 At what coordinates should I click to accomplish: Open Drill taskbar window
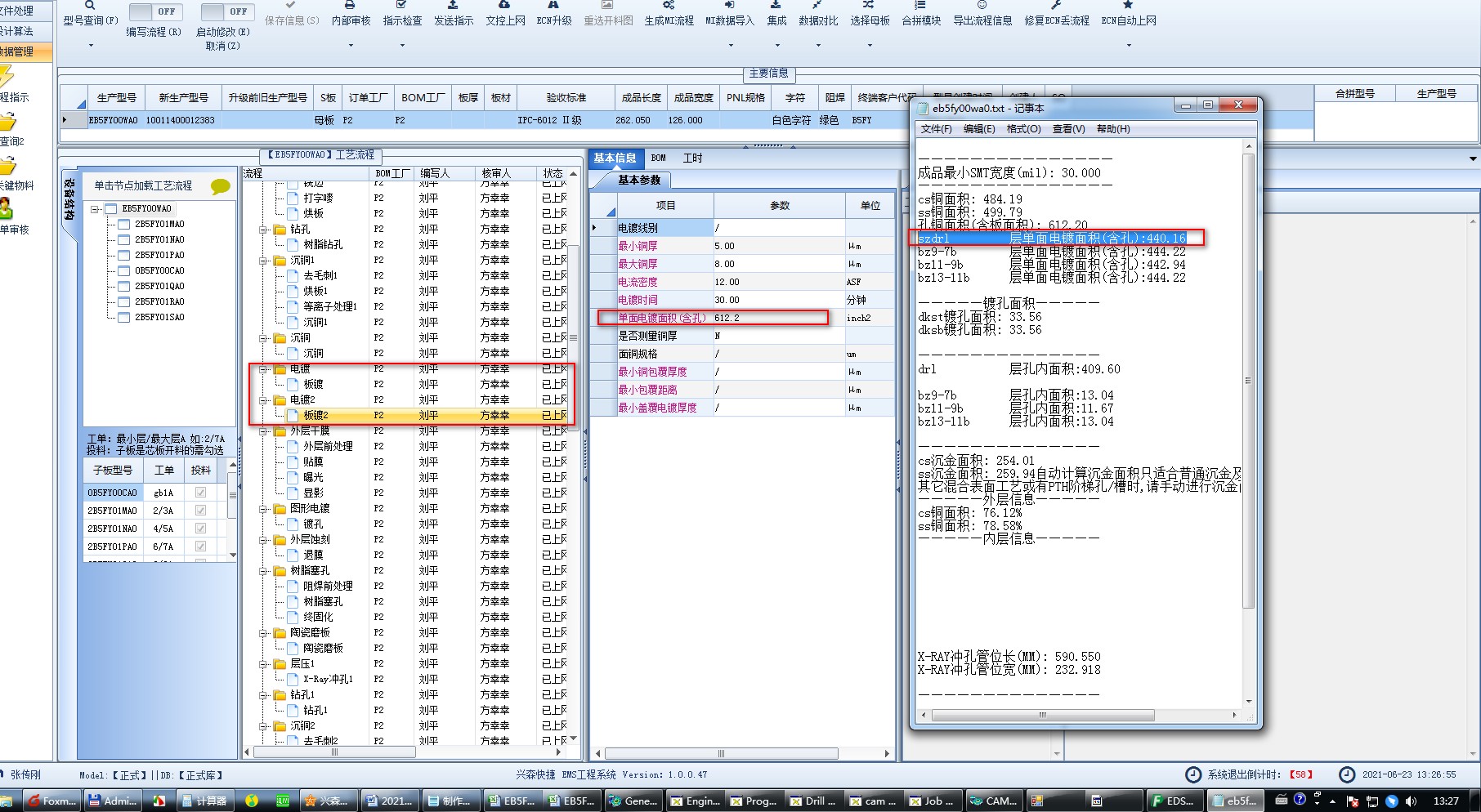815,801
